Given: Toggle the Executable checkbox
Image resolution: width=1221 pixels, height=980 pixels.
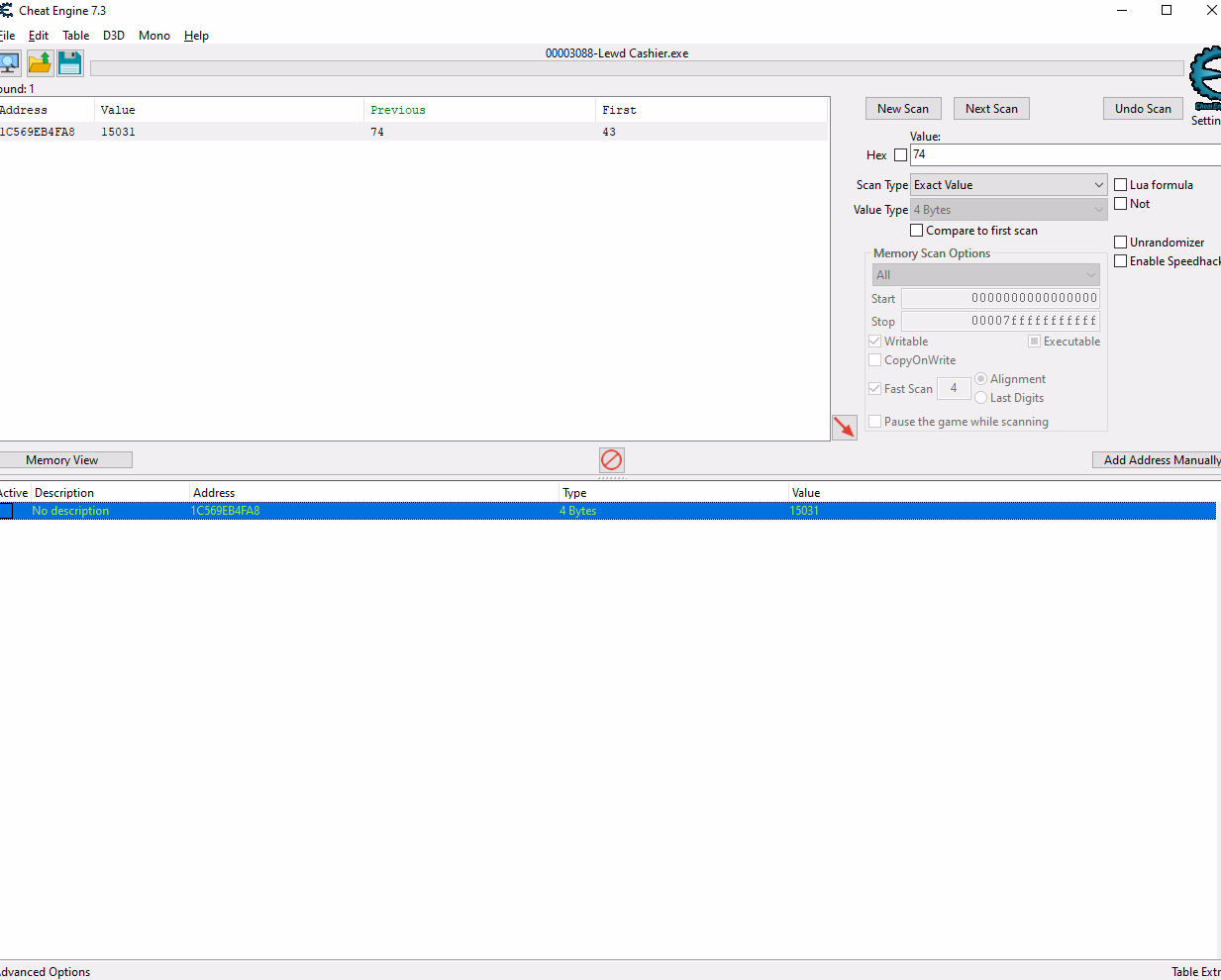Looking at the screenshot, I should [1035, 342].
